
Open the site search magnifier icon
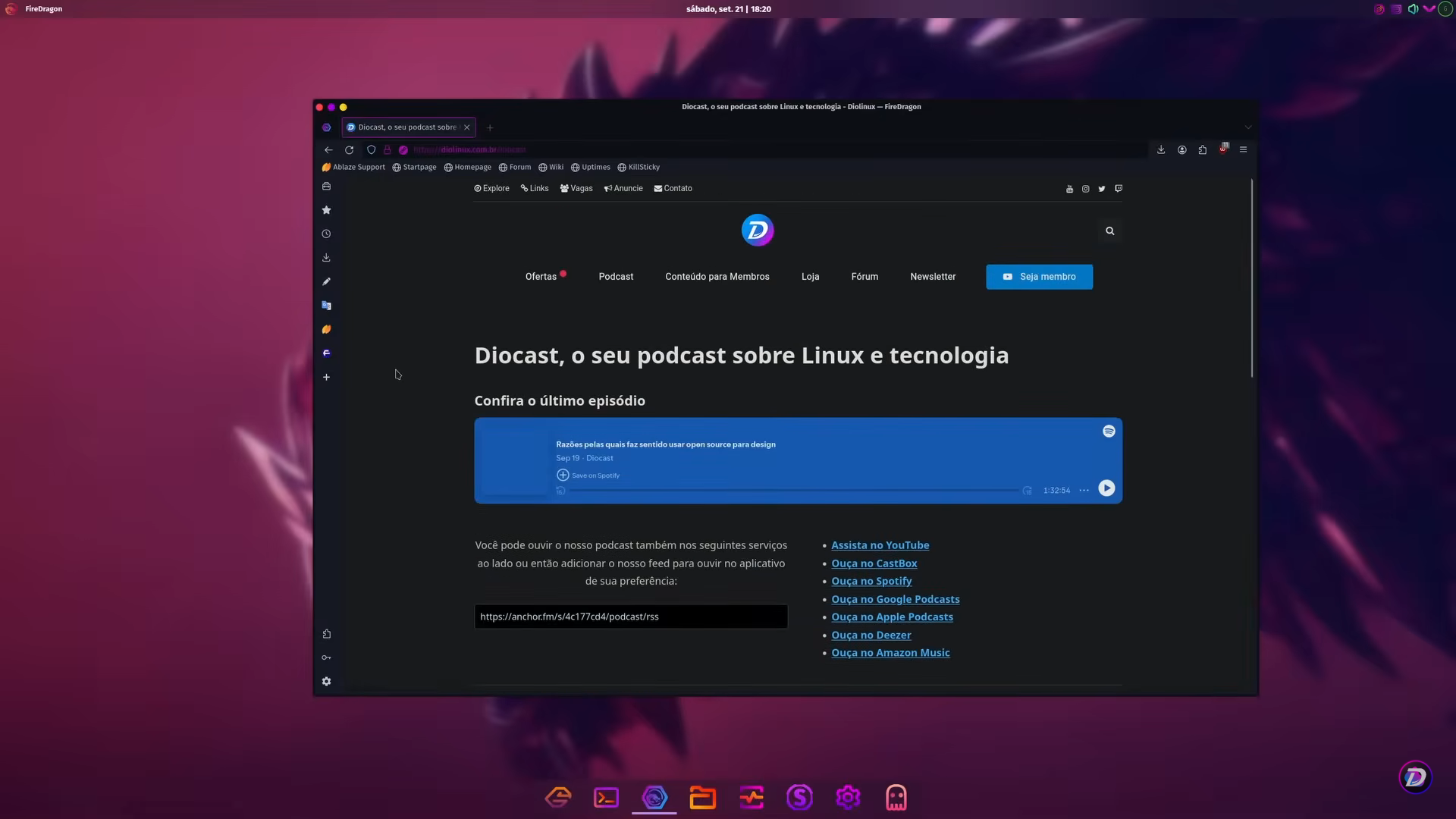pyautogui.click(x=1109, y=231)
